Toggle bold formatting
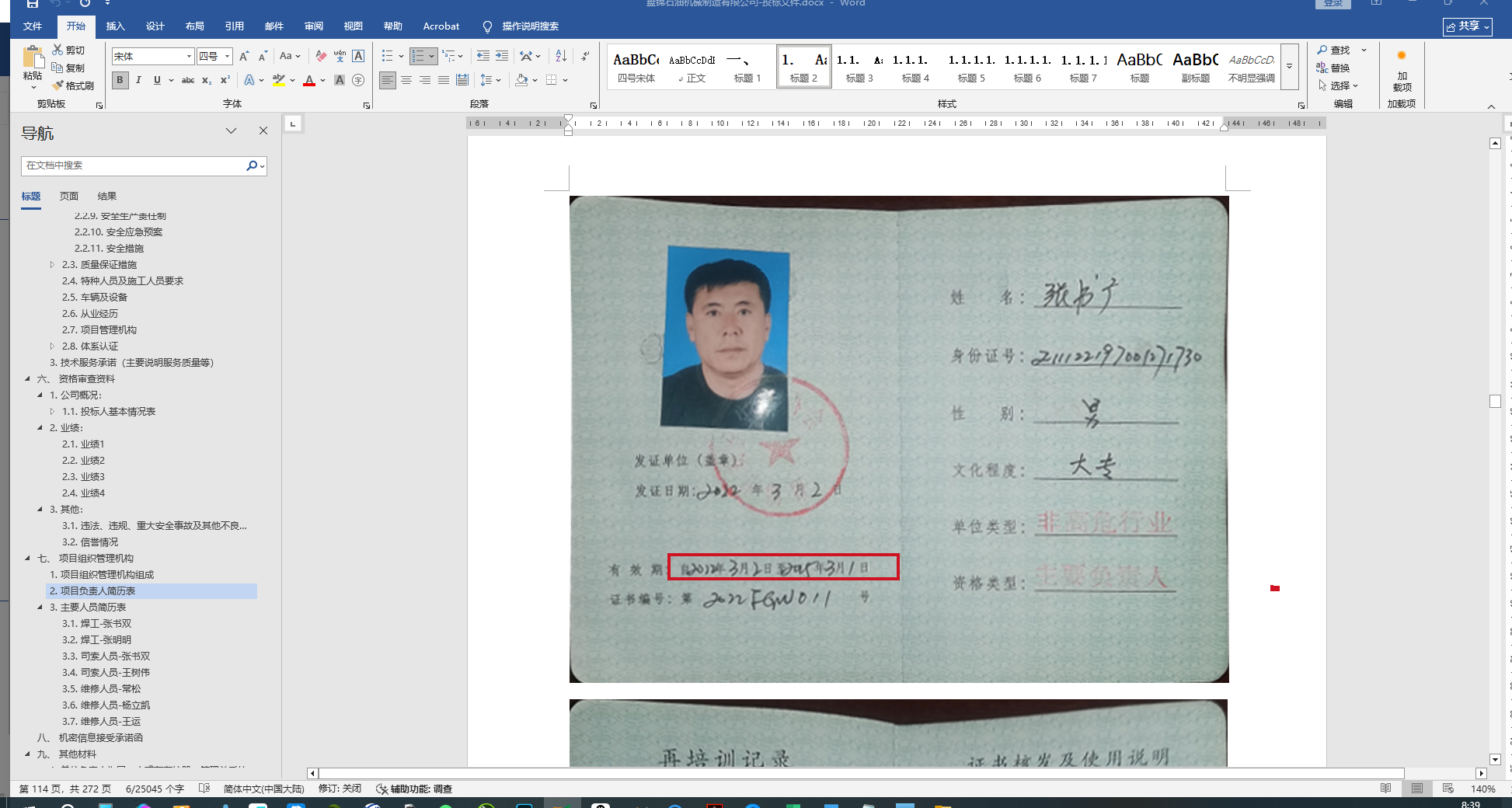The image size is (1512, 808). coord(120,80)
